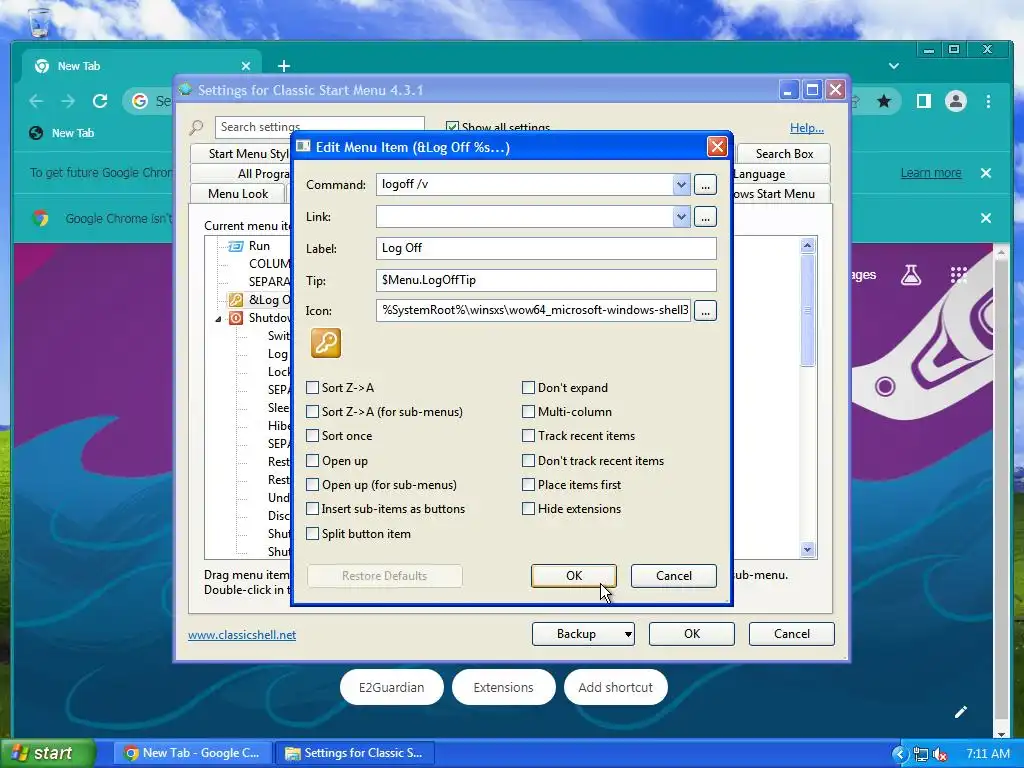Click the search magnifier icon in Settings window

196,127
